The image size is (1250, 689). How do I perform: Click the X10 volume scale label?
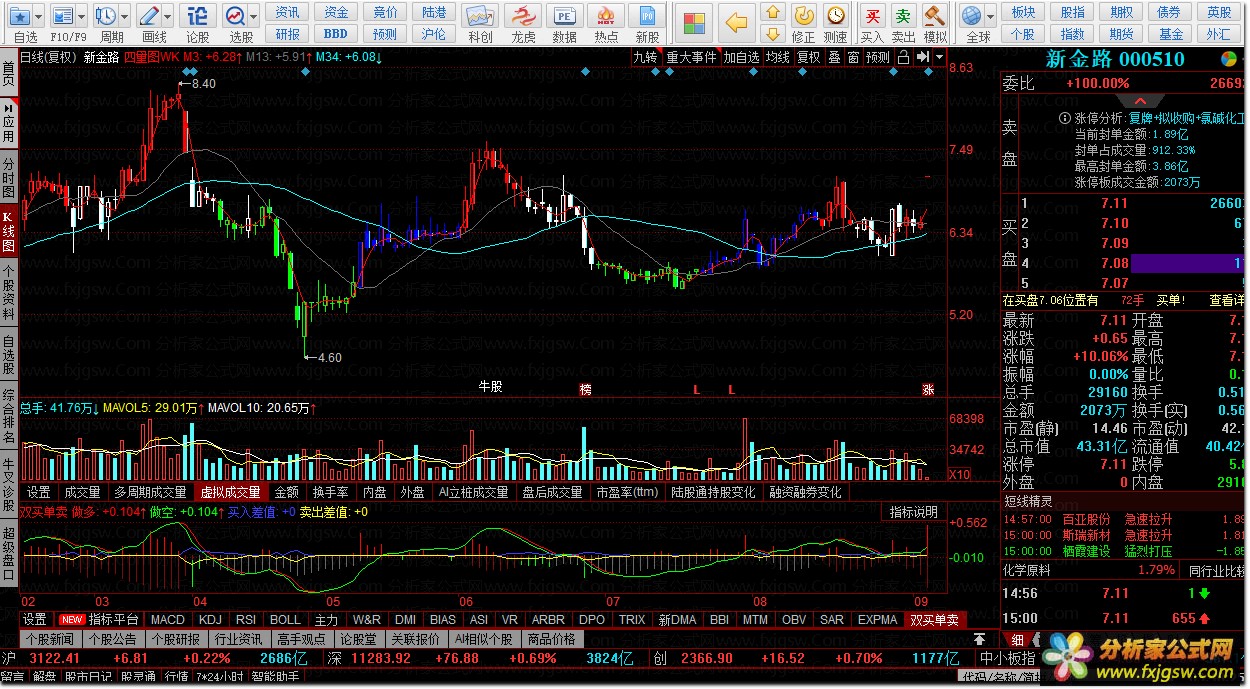pyautogui.click(x=959, y=474)
